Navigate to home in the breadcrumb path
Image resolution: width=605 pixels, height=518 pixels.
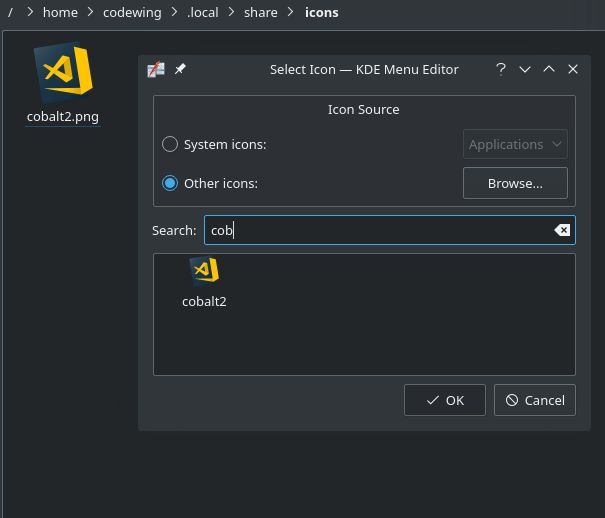click(60, 13)
